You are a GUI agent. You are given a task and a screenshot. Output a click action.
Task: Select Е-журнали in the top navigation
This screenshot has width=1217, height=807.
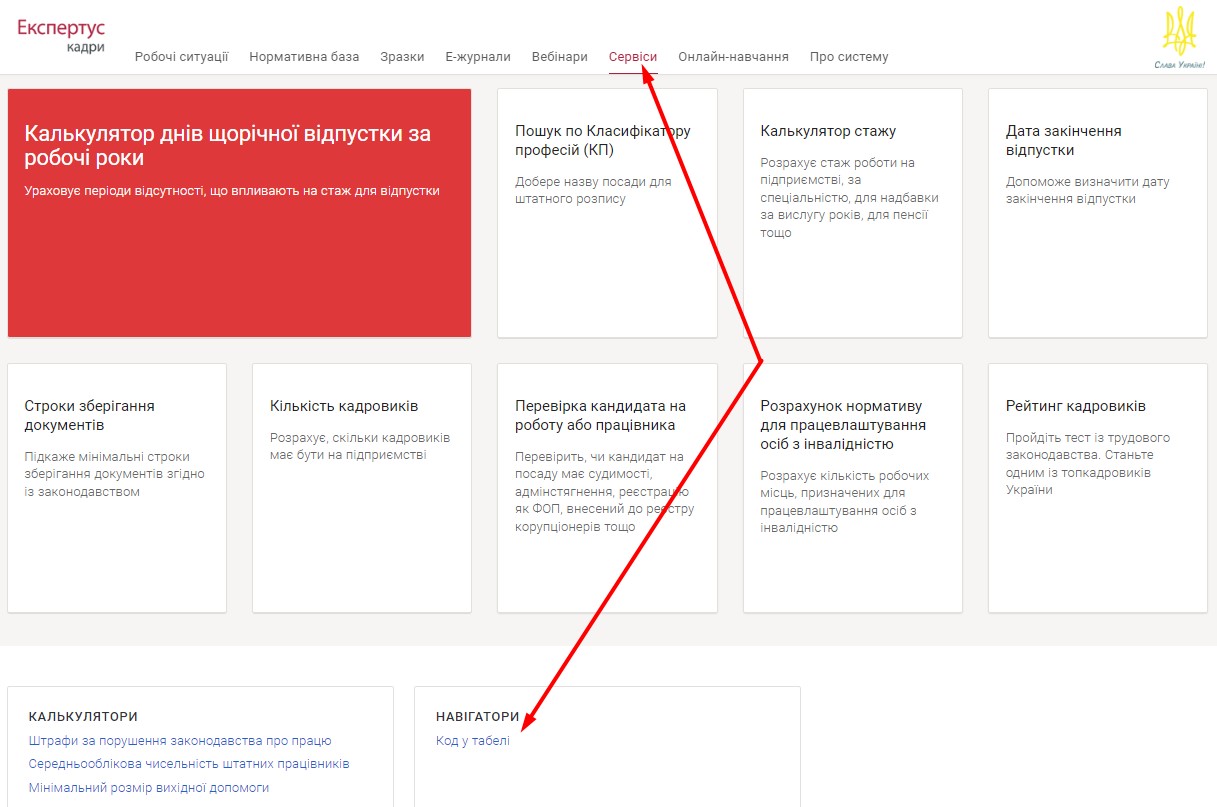pyautogui.click(x=478, y=57)
